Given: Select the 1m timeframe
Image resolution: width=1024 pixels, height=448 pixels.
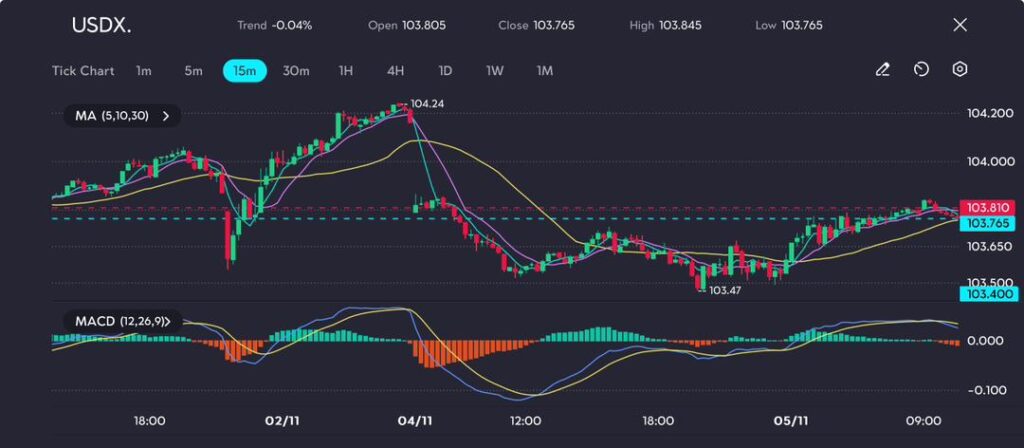Looking at the screenshot, I should (144, 71).
